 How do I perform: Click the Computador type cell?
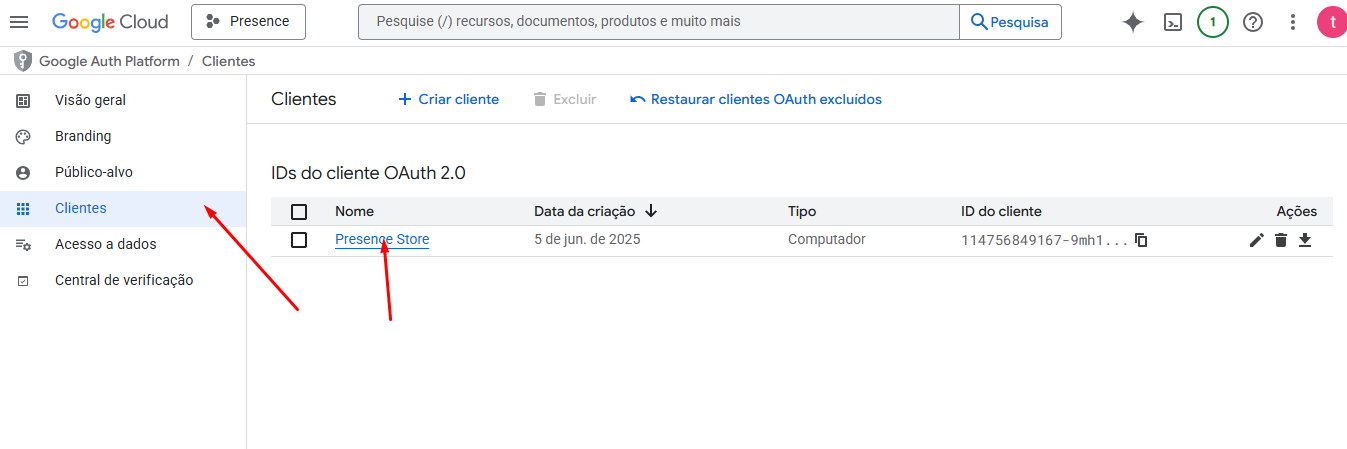pos(827,239)
